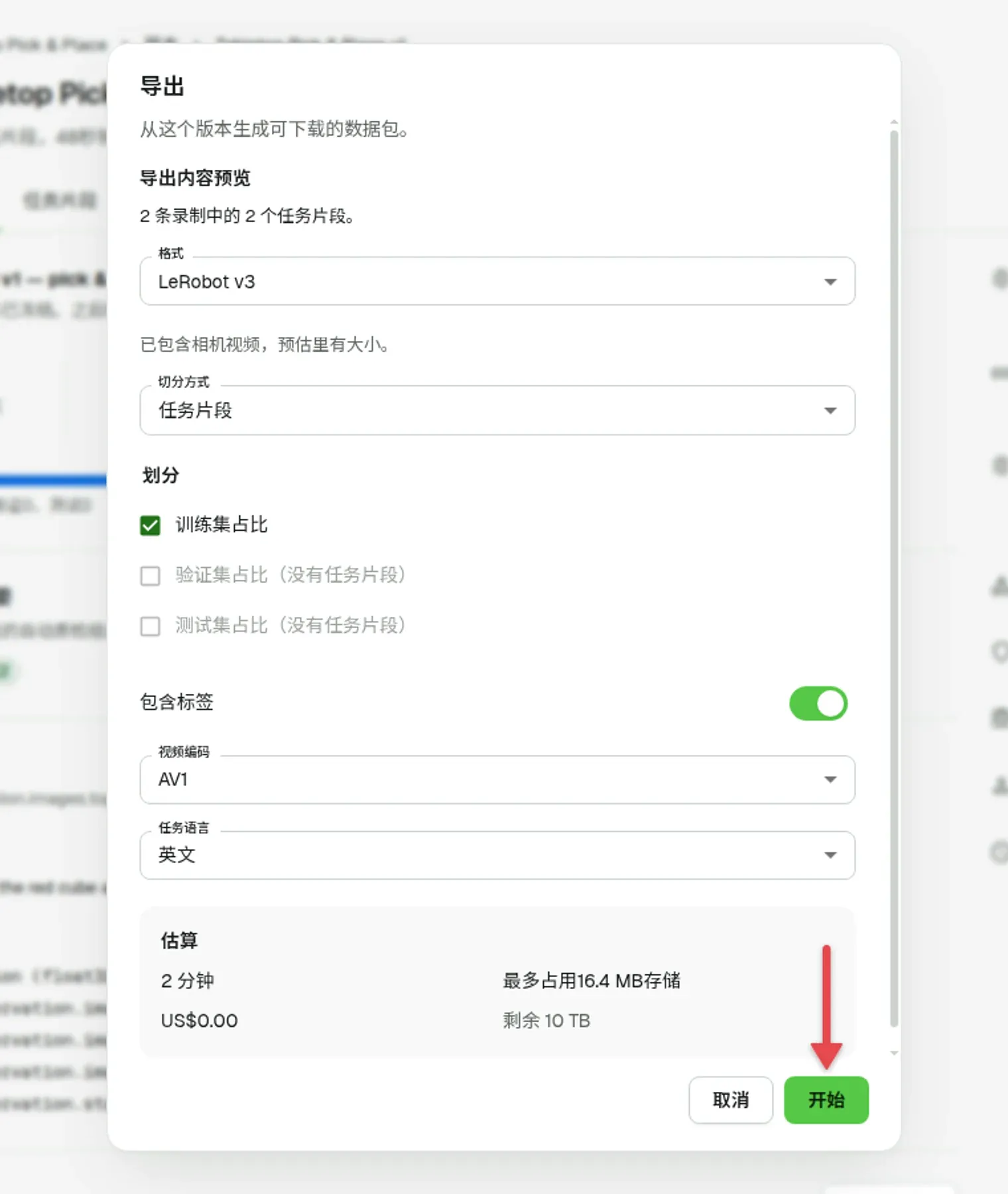Viewport: 1008px width, 1194px height.
Task: Click the text 从这个版本生成可下载的数据包。
Action: [274, 129]
